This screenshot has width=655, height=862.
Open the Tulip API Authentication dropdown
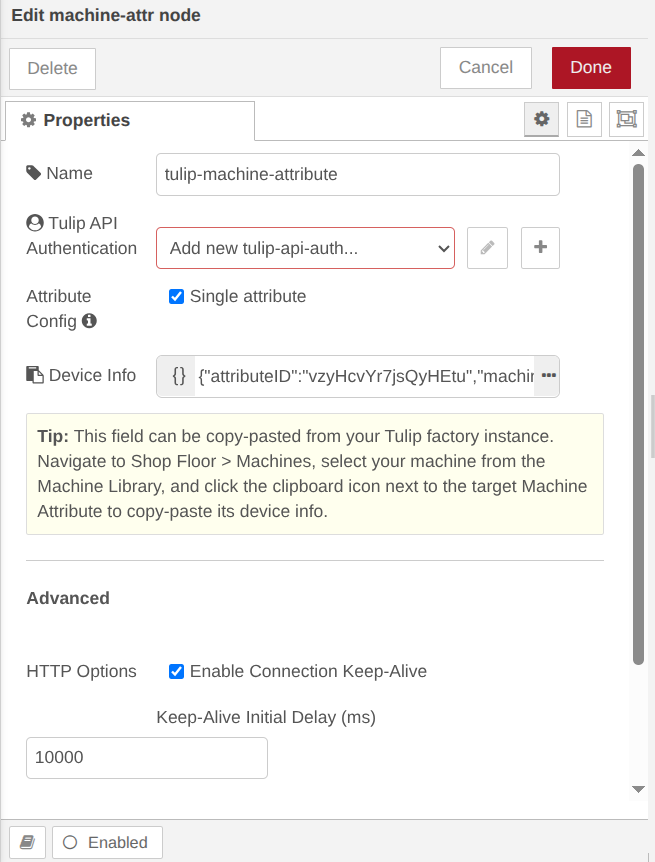(305, 247)
